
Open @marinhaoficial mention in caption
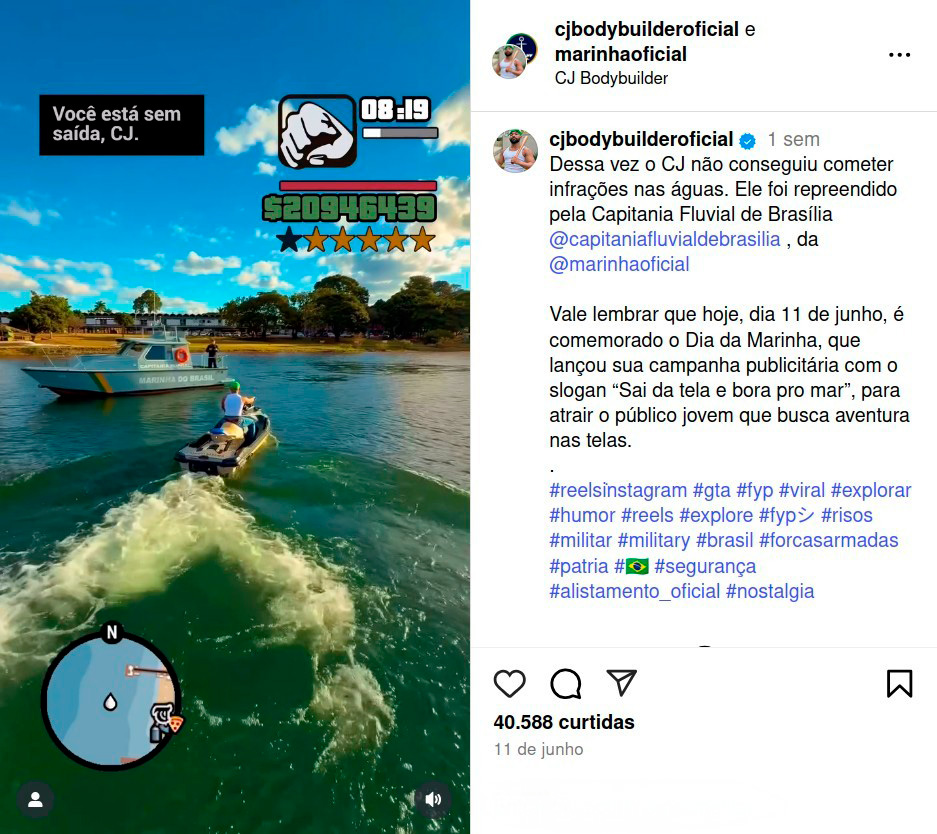(x=619, y=264)
